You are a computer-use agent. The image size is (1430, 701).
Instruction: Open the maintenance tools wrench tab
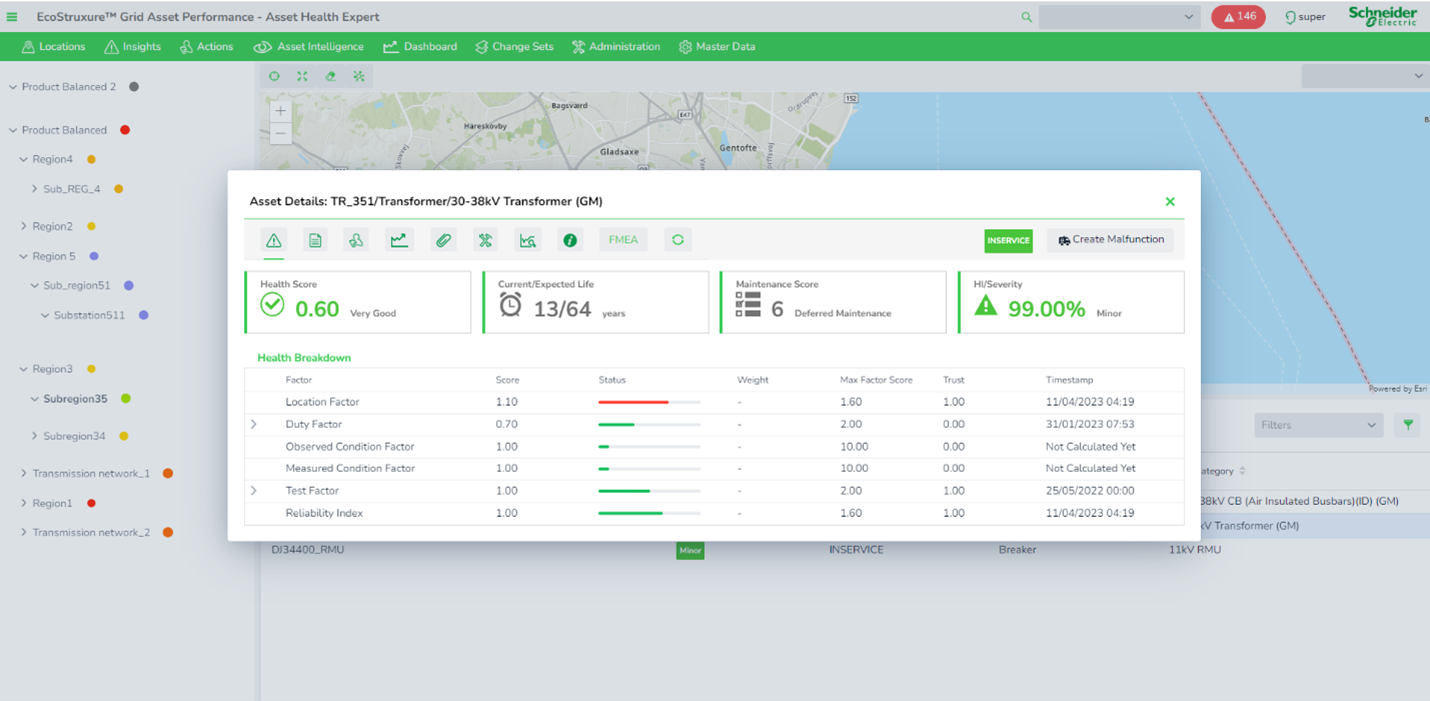[485, 240]
